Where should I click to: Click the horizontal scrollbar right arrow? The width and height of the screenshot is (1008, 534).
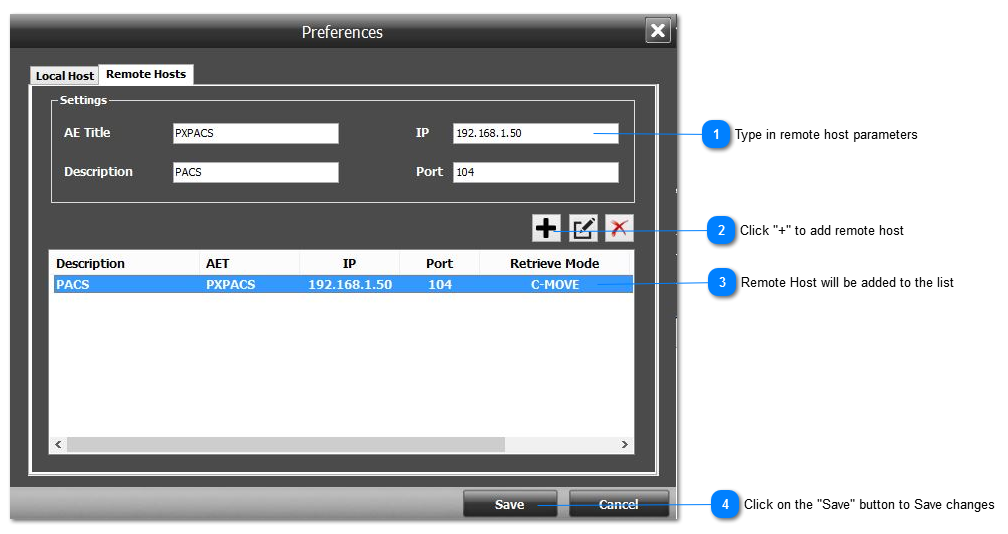(x=624, y=444)
